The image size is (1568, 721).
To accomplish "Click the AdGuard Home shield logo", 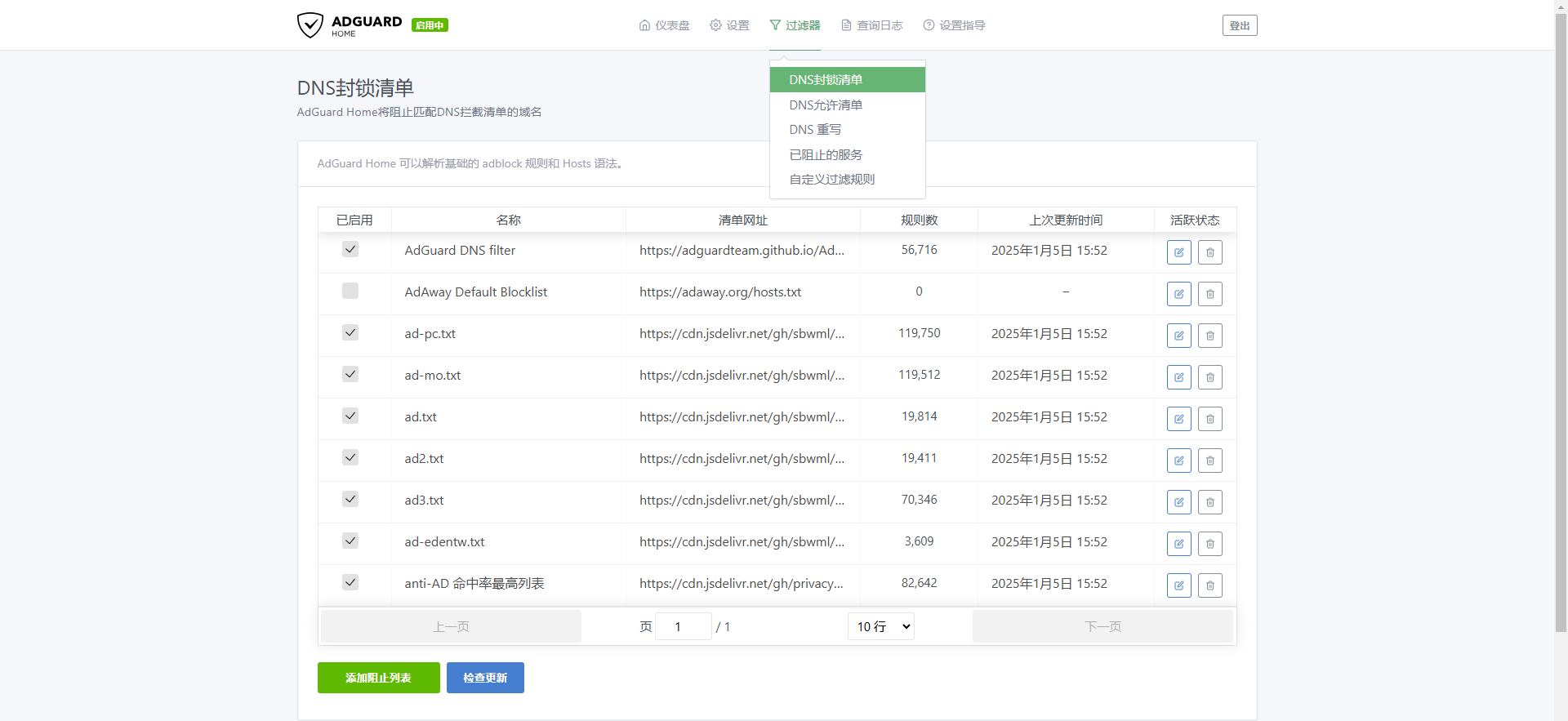I will click(x=310, y=25).
